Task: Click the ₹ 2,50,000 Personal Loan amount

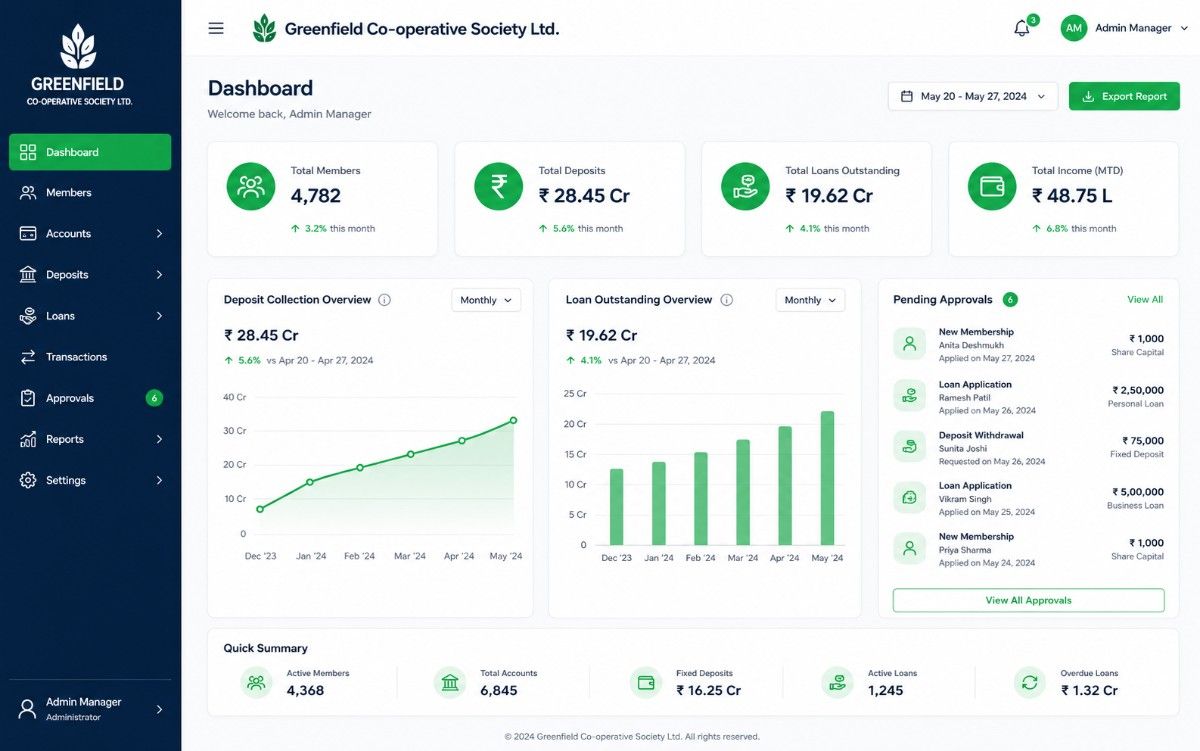Action: (1138, 390)
